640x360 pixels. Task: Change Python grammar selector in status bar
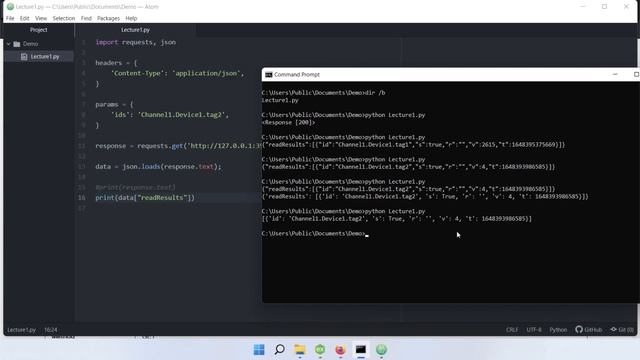[558, 330]
